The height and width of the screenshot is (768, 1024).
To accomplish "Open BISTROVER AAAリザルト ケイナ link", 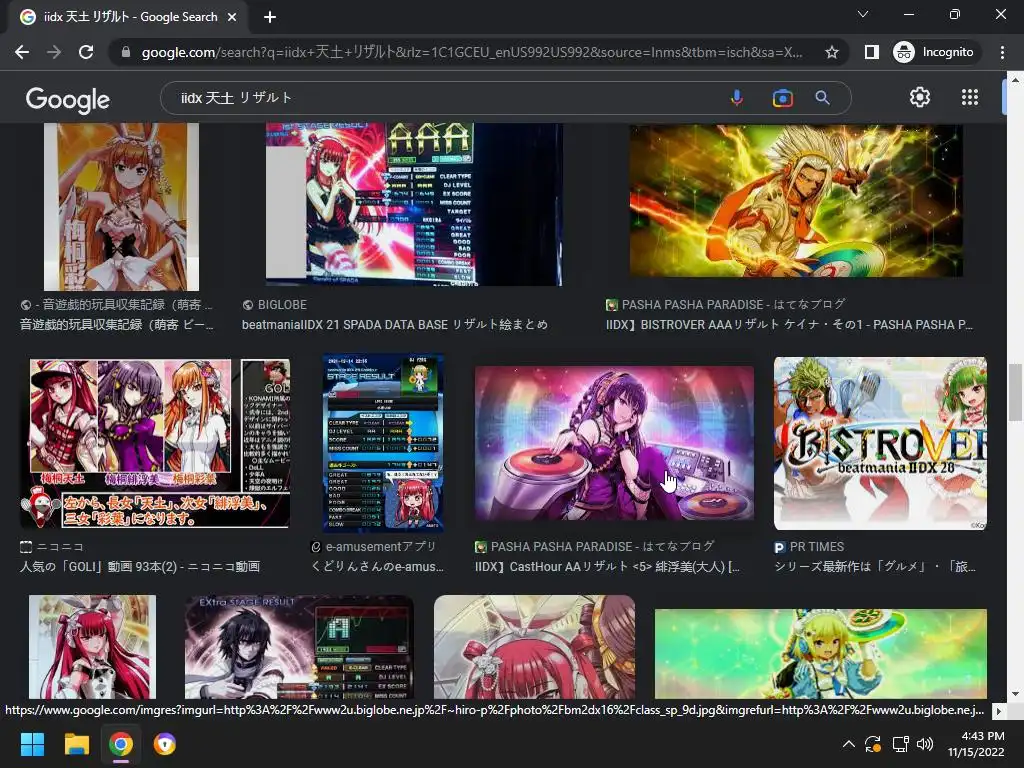I will (789, 325).
